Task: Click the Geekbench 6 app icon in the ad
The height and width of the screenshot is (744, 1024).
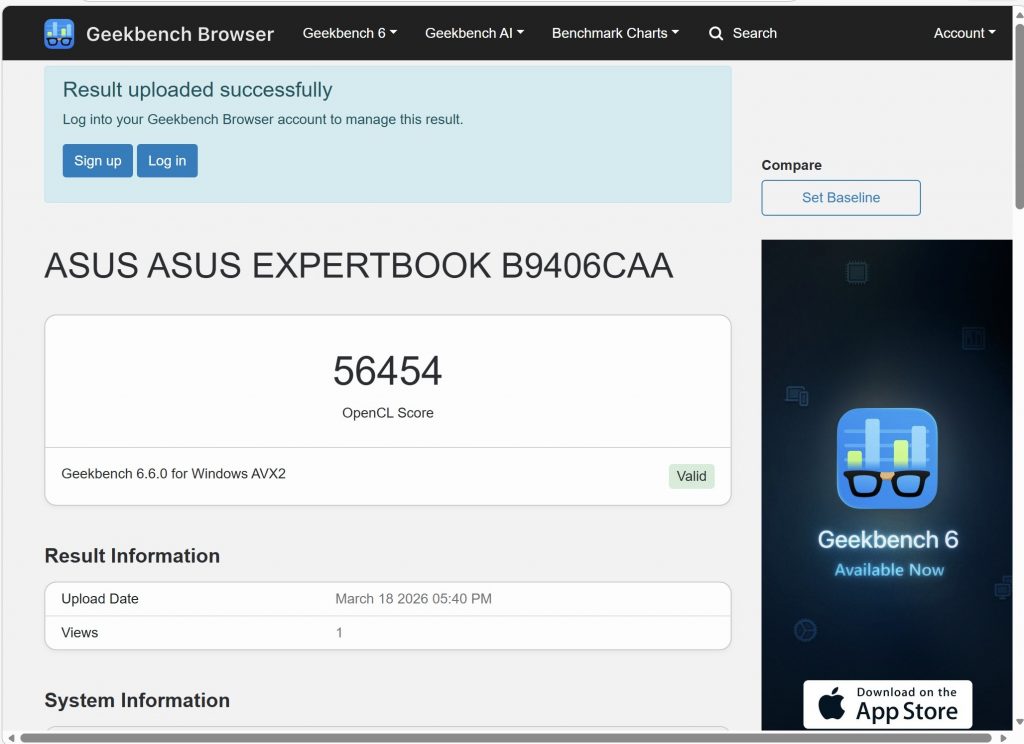Action: [886, 459]
